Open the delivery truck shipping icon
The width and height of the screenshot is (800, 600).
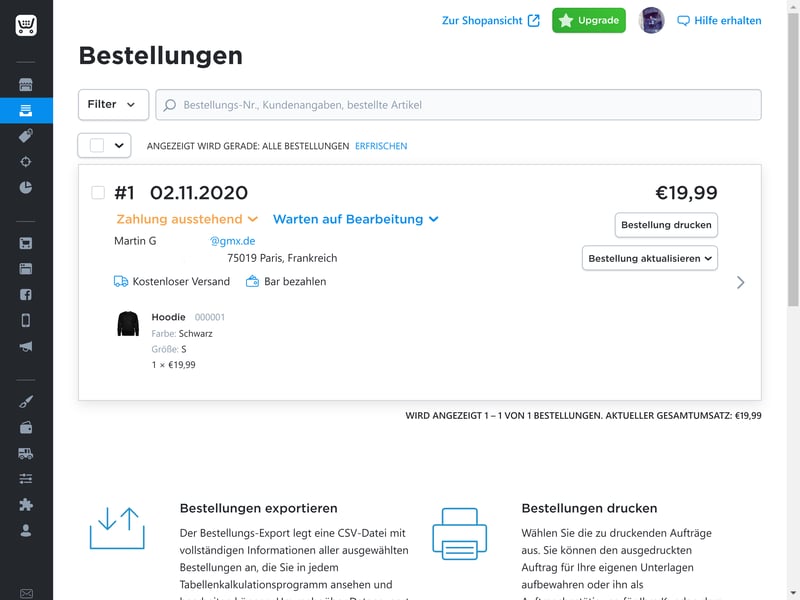[x=26, y=453]
